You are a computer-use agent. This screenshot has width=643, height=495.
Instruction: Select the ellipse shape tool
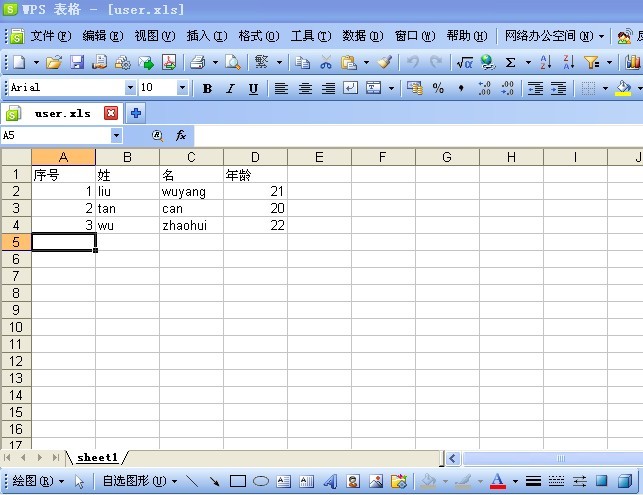coord(261,481)
